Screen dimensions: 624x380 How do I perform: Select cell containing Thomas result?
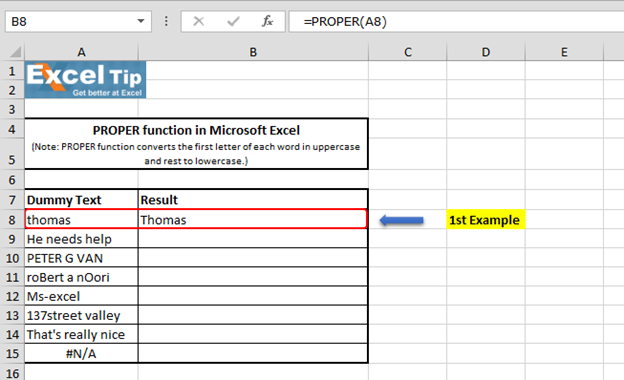(253, 220)
